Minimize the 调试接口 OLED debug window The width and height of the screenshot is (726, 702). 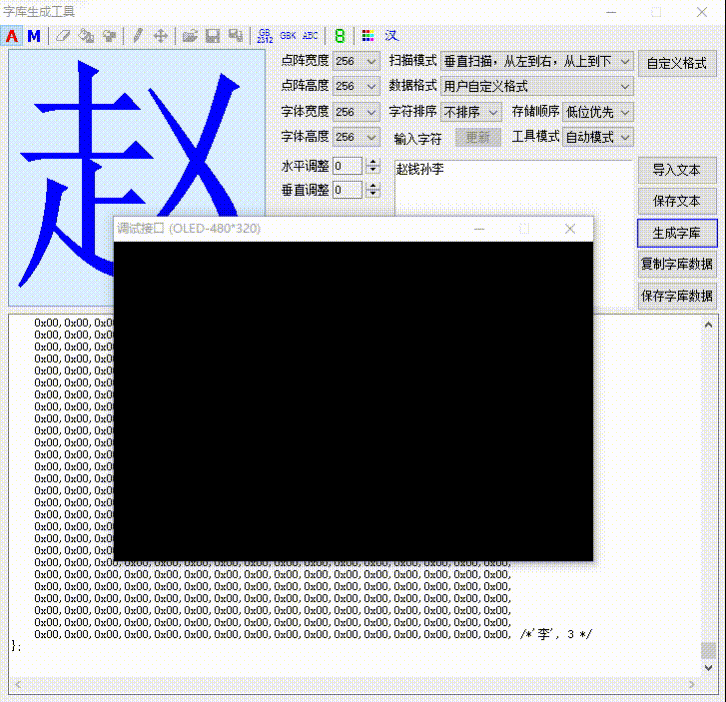point(479,229)
